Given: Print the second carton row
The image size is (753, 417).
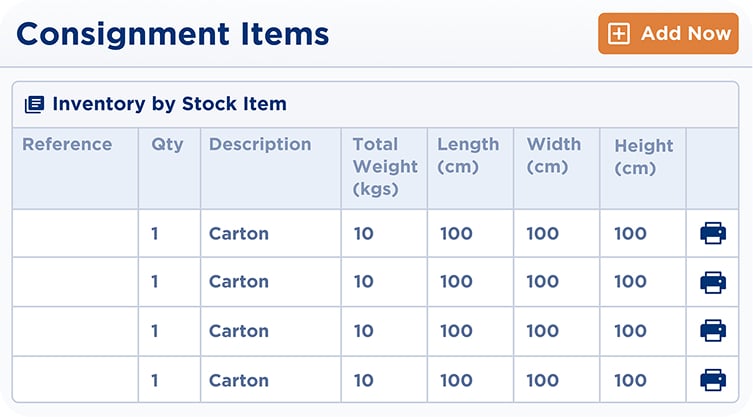Looking at the screenshot, I should 713,282.
